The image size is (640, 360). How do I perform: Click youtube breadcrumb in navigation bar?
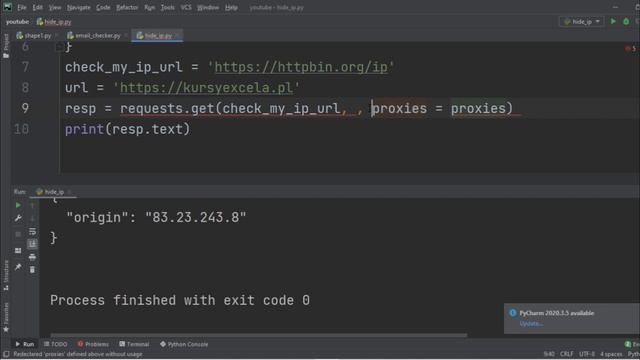pyautogui.click(x=17, y=22)
